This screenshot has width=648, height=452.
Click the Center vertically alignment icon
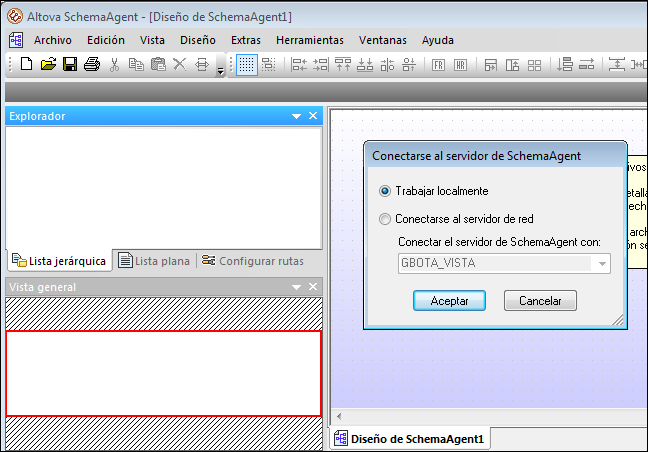pyautogui.click(x=387, y=64)
